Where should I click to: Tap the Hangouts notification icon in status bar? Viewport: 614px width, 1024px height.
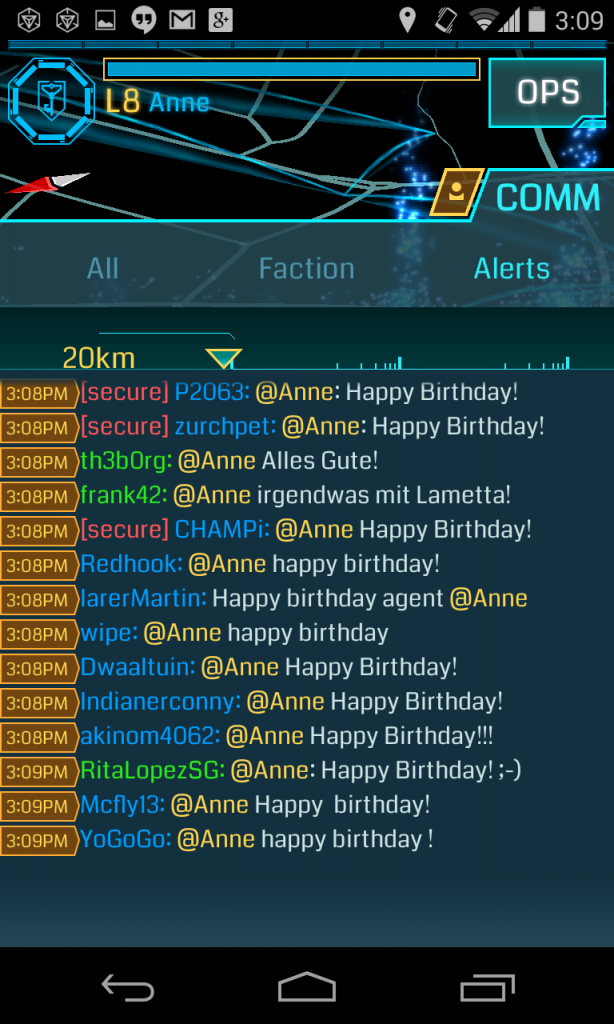click(x=144, y=21)
